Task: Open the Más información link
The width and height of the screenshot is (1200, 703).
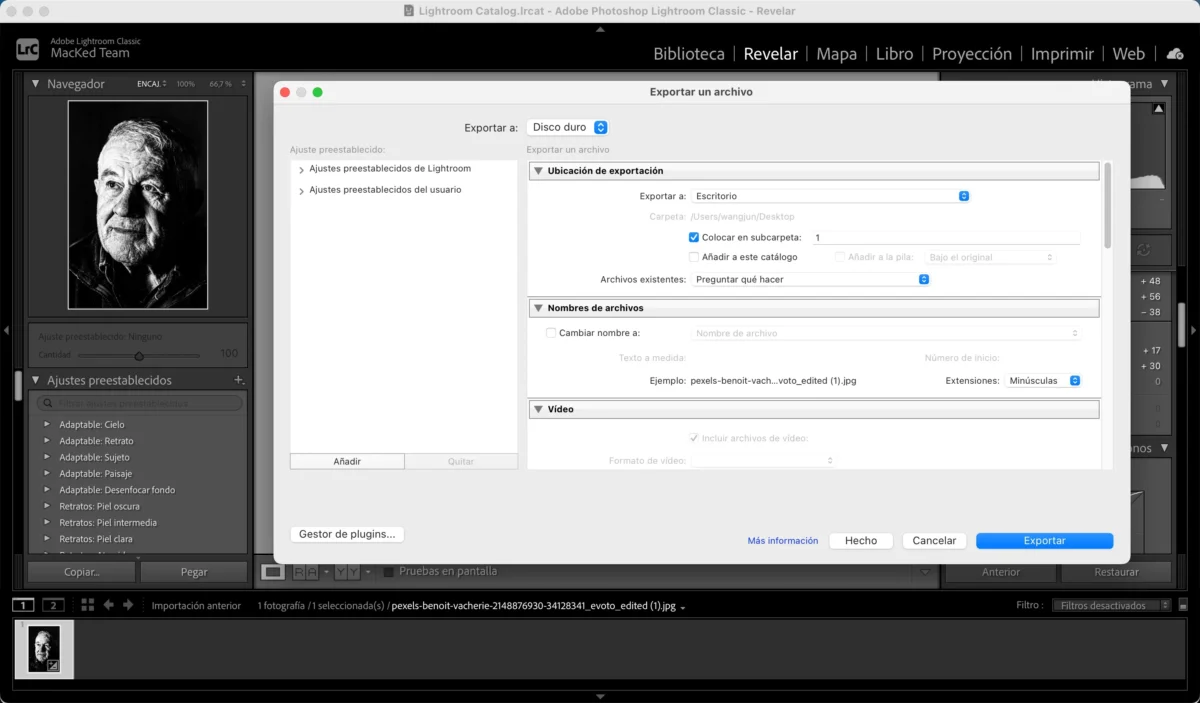Action: tap(783, 541)
